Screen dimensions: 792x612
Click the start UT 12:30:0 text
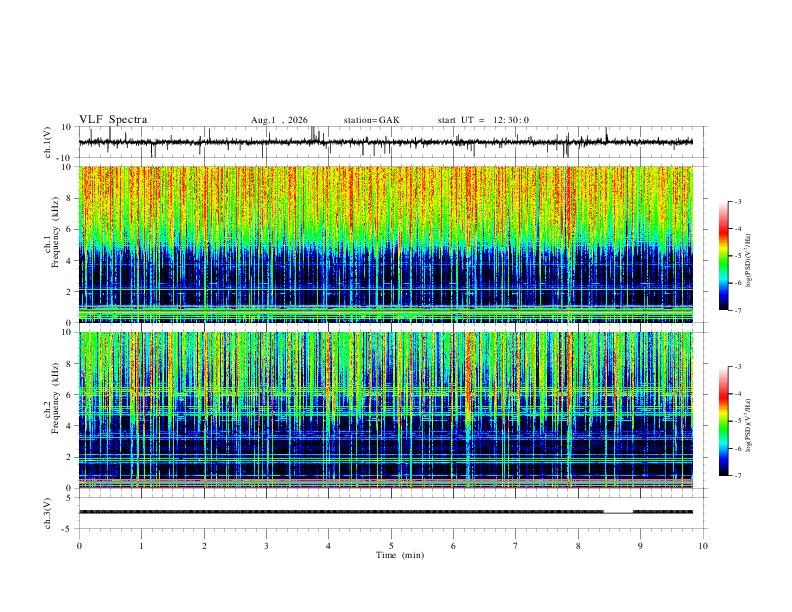click(483, 120)
